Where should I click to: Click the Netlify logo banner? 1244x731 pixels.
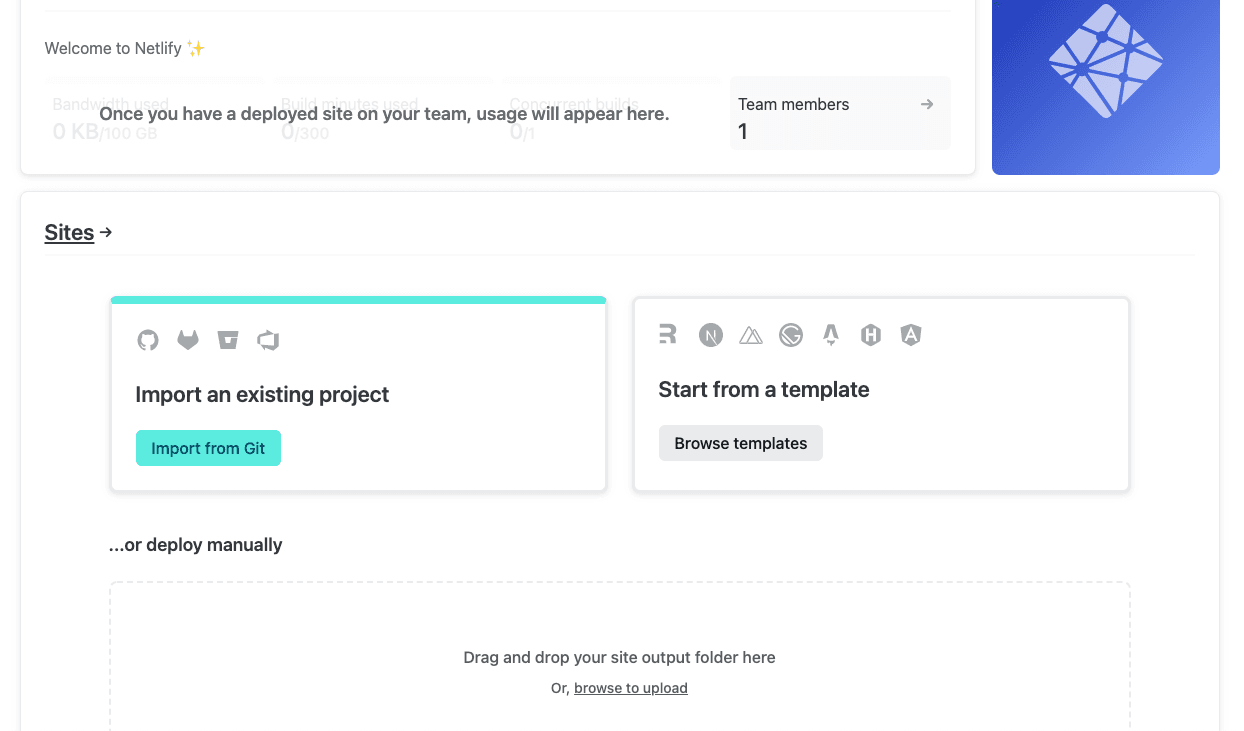pos(1106,87)
